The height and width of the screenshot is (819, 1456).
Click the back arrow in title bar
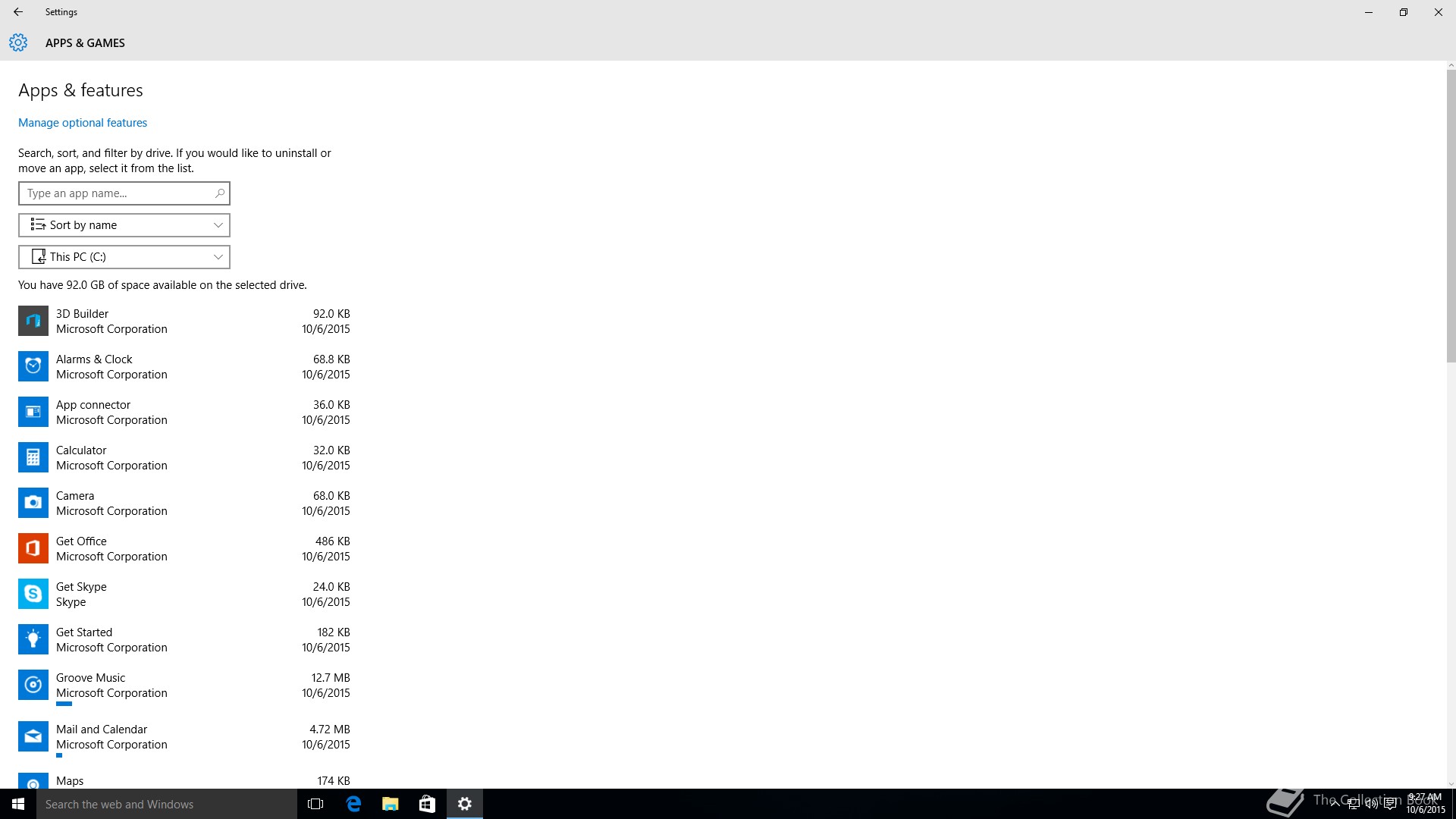[18, 12]
